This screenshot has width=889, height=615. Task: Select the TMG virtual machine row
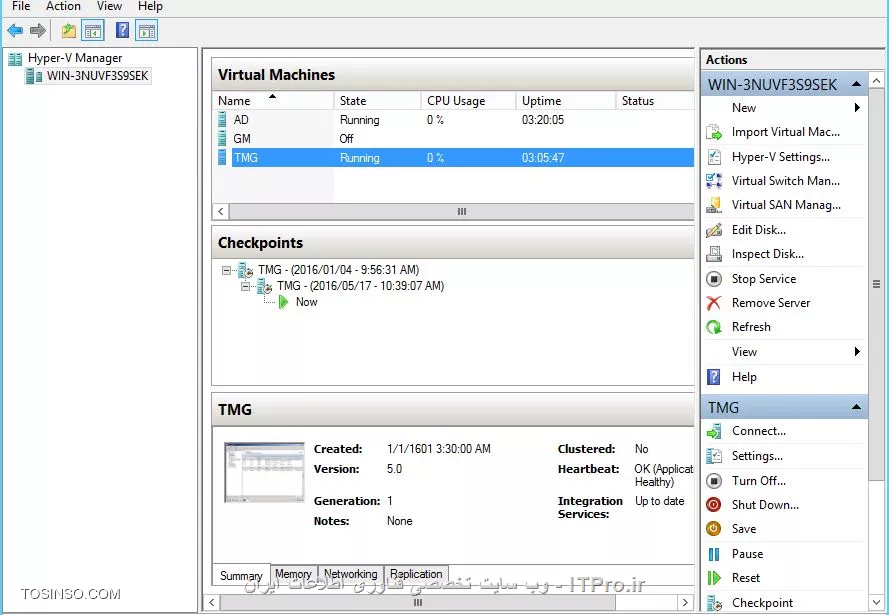453,158
